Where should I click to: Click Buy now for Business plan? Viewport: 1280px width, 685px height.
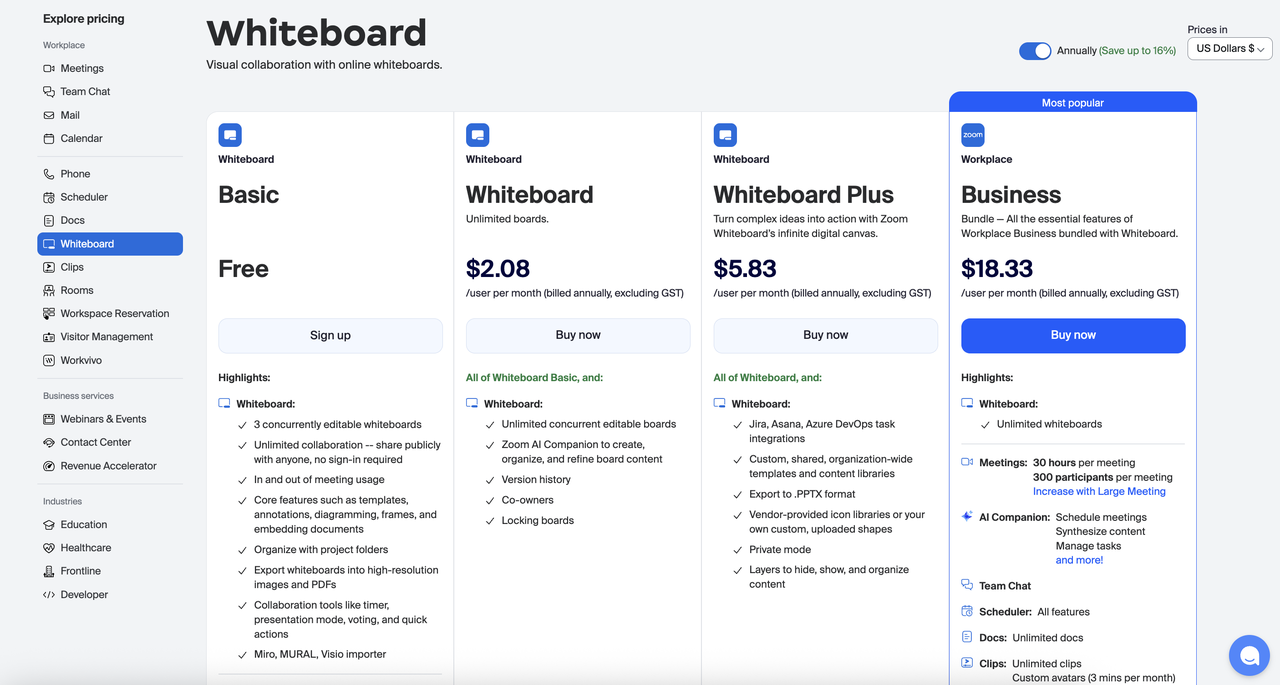click(x=1073, y=336)
